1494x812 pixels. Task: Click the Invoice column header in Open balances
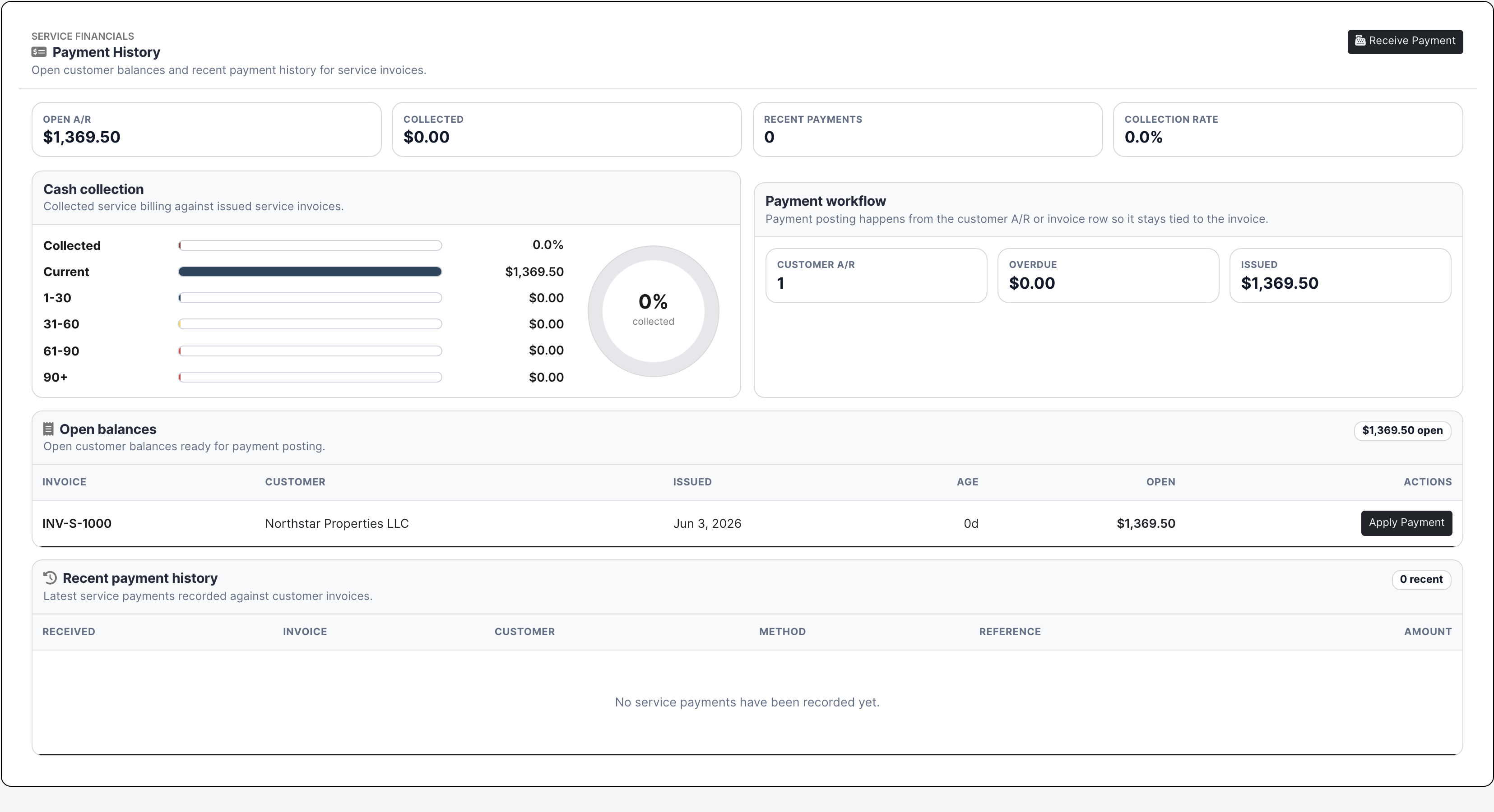click(65, 482)
